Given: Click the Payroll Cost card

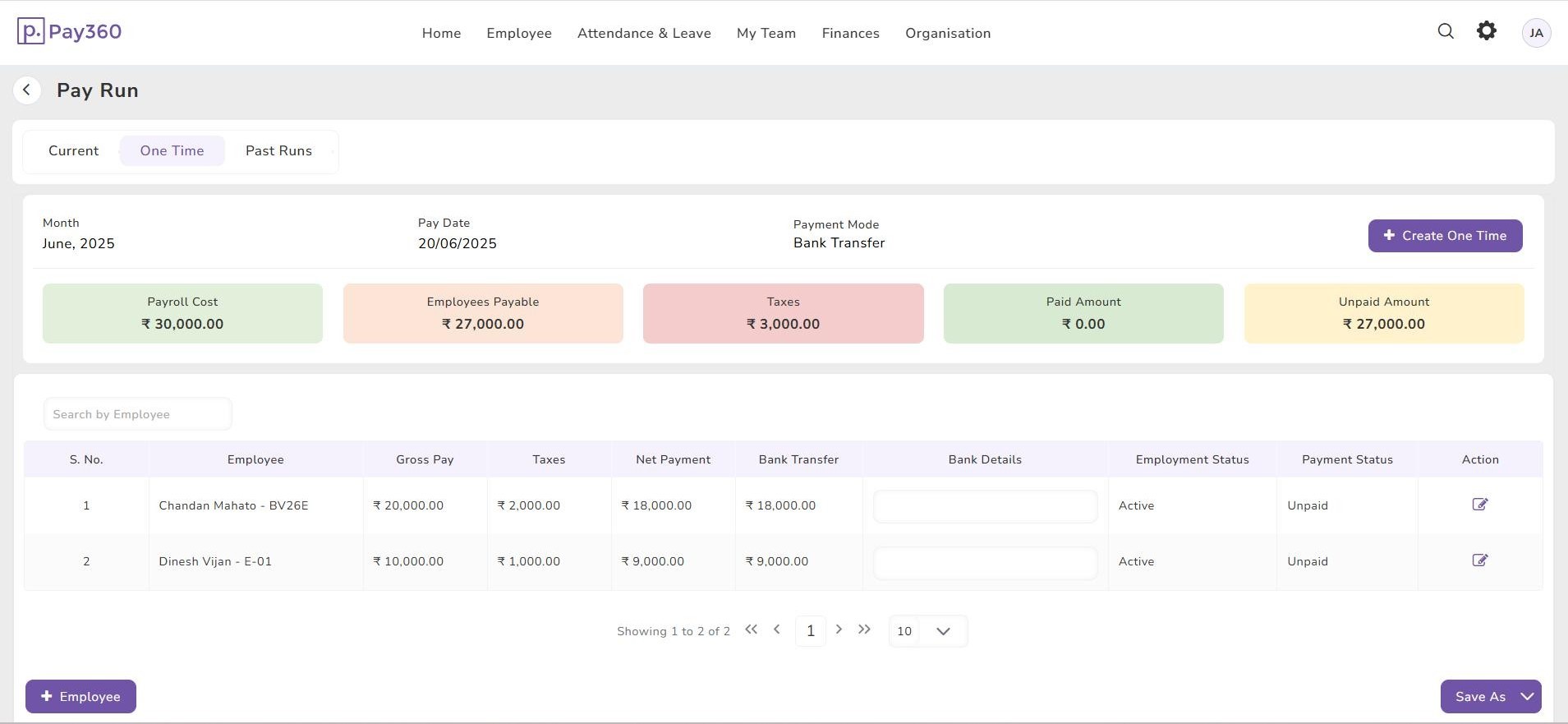Looking at the screenshot, I should click(182, 313).
